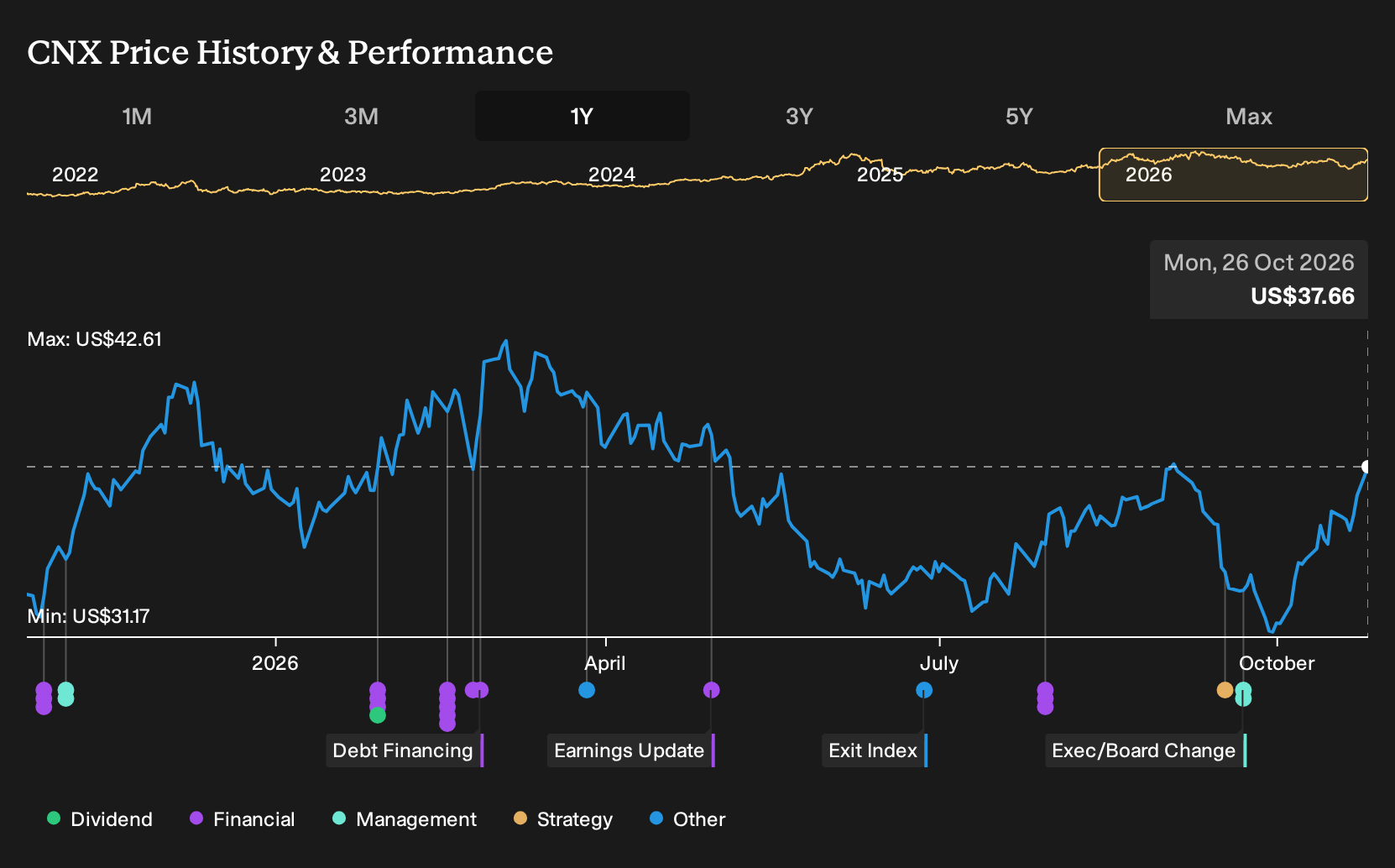The width and height of the screenshot is (1395, 868).
Task: Switch to the 3Y time range tab
Action: point(799,116)
